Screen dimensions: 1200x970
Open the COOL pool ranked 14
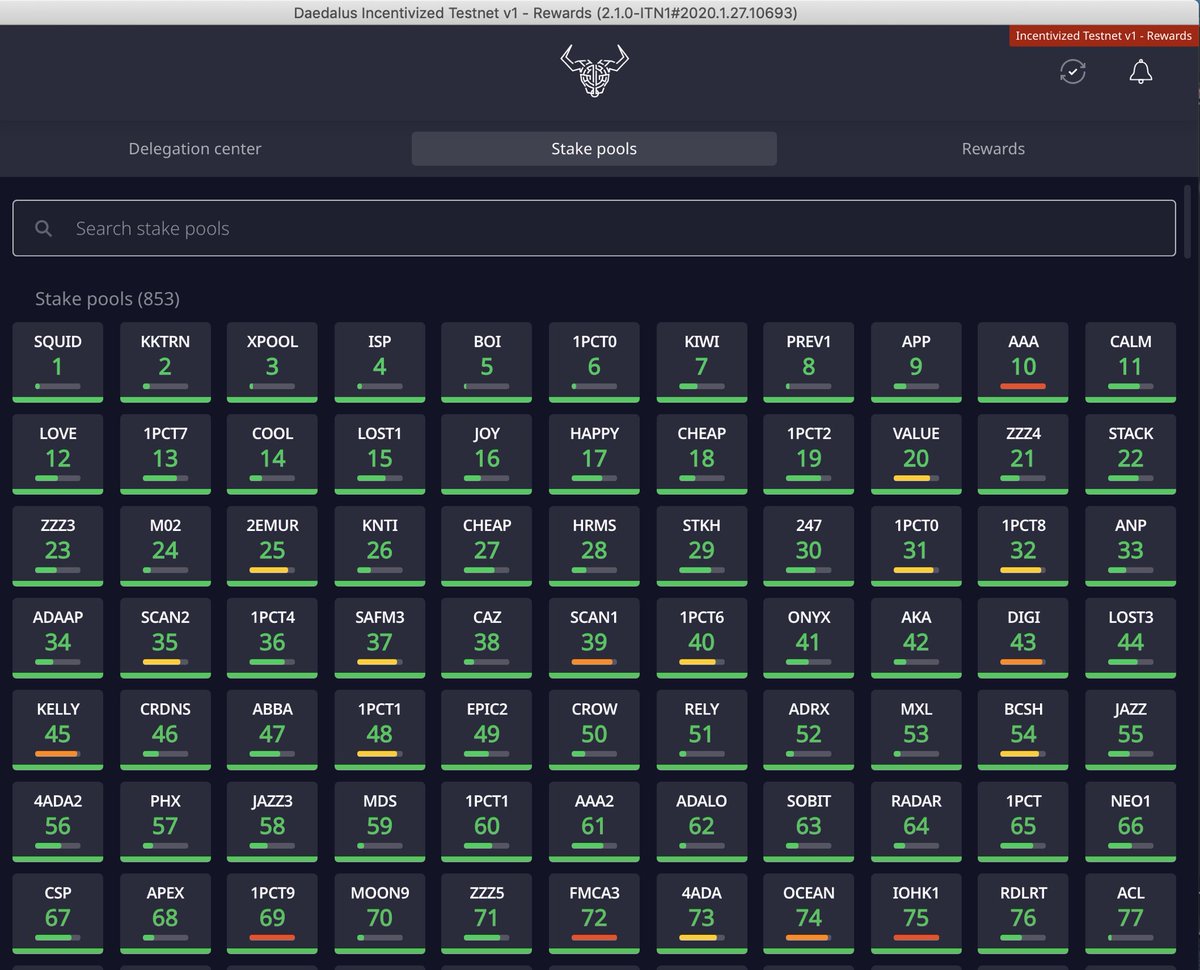point(272,454)
